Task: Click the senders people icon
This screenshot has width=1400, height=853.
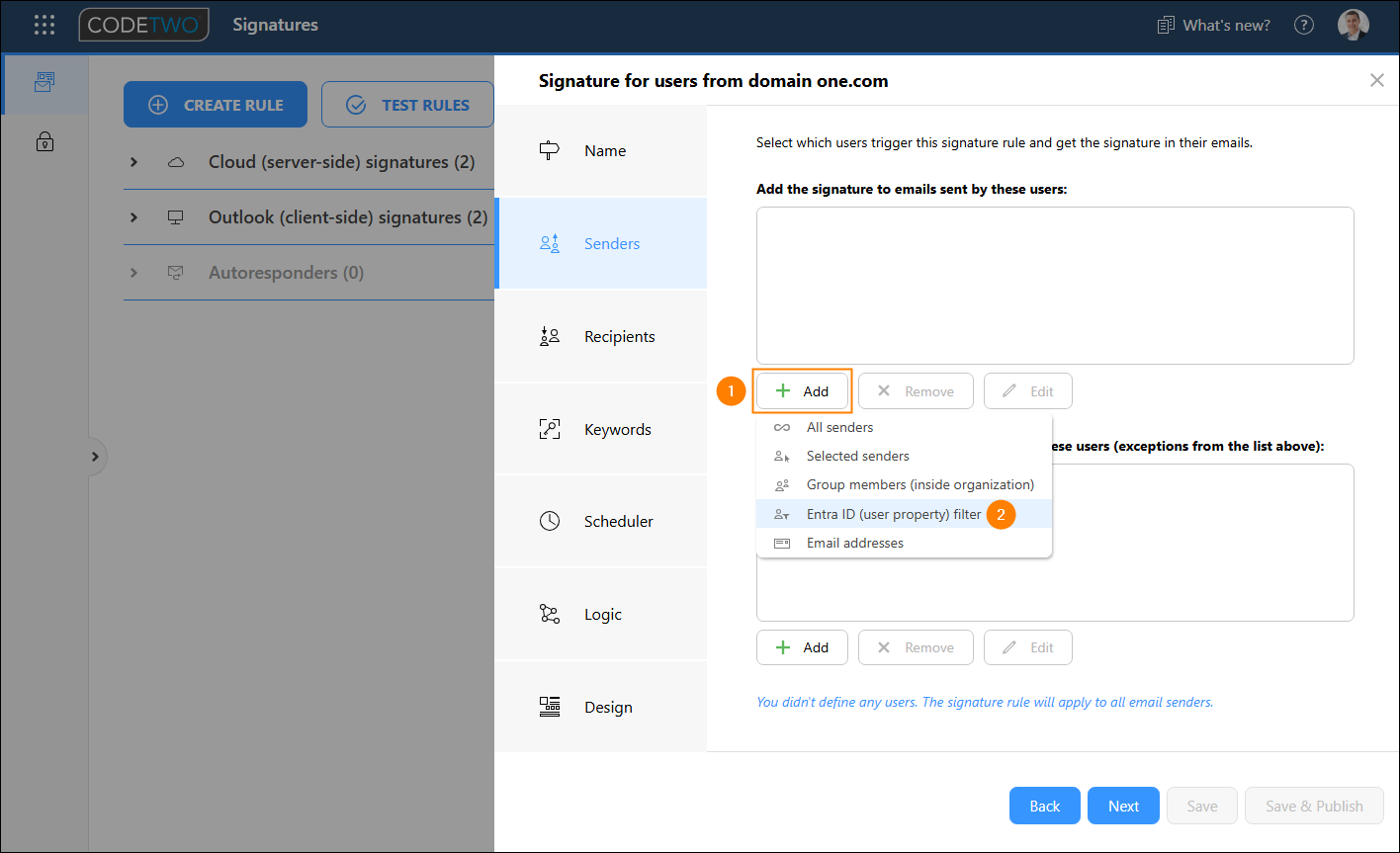Action: coord(550,243)
